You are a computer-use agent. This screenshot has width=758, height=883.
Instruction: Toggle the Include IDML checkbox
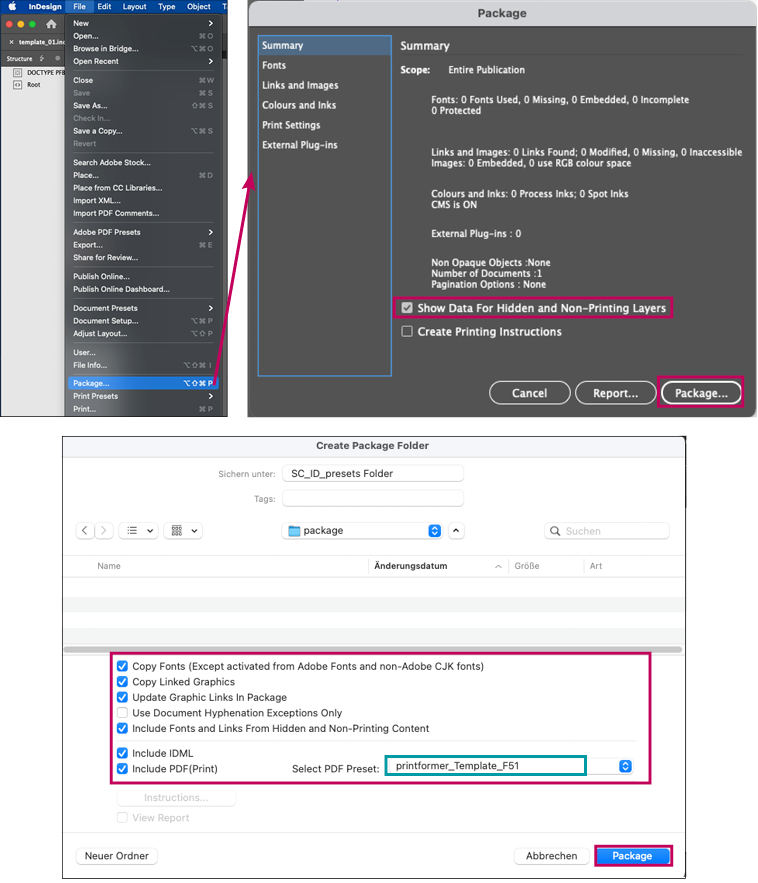point(122,753)
